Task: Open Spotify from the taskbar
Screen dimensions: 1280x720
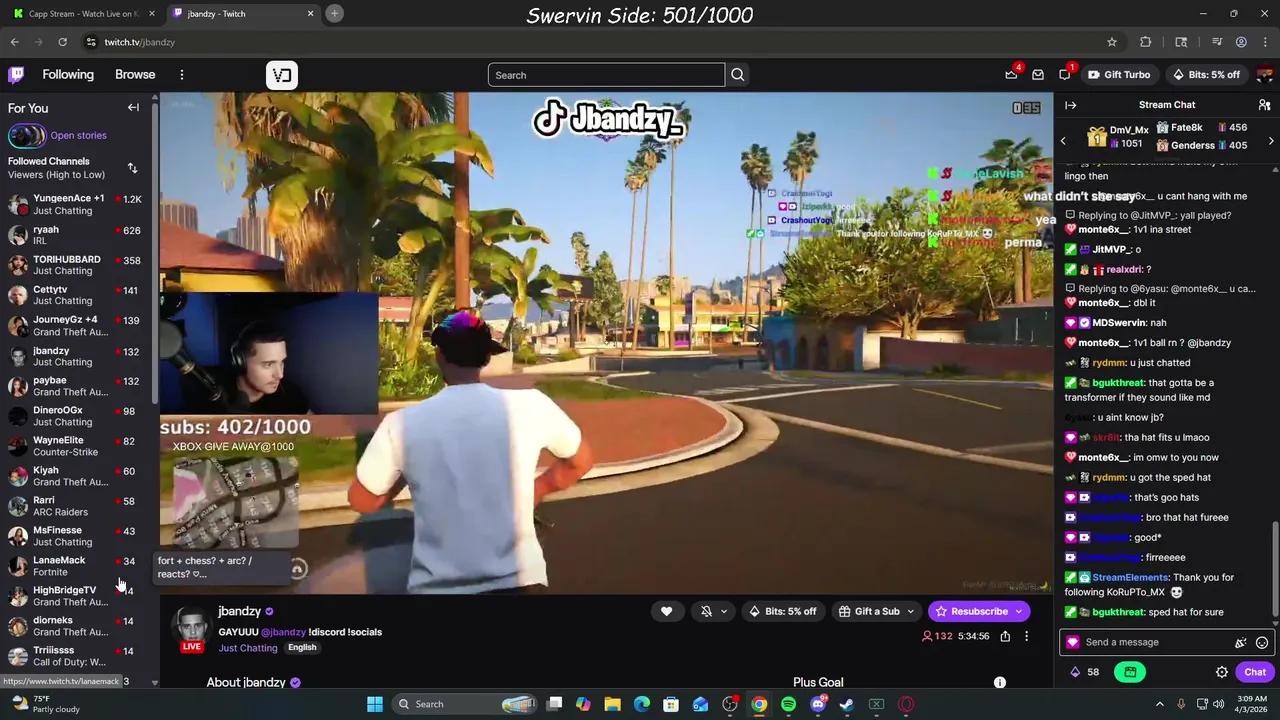Action: (x=788, y=704)
